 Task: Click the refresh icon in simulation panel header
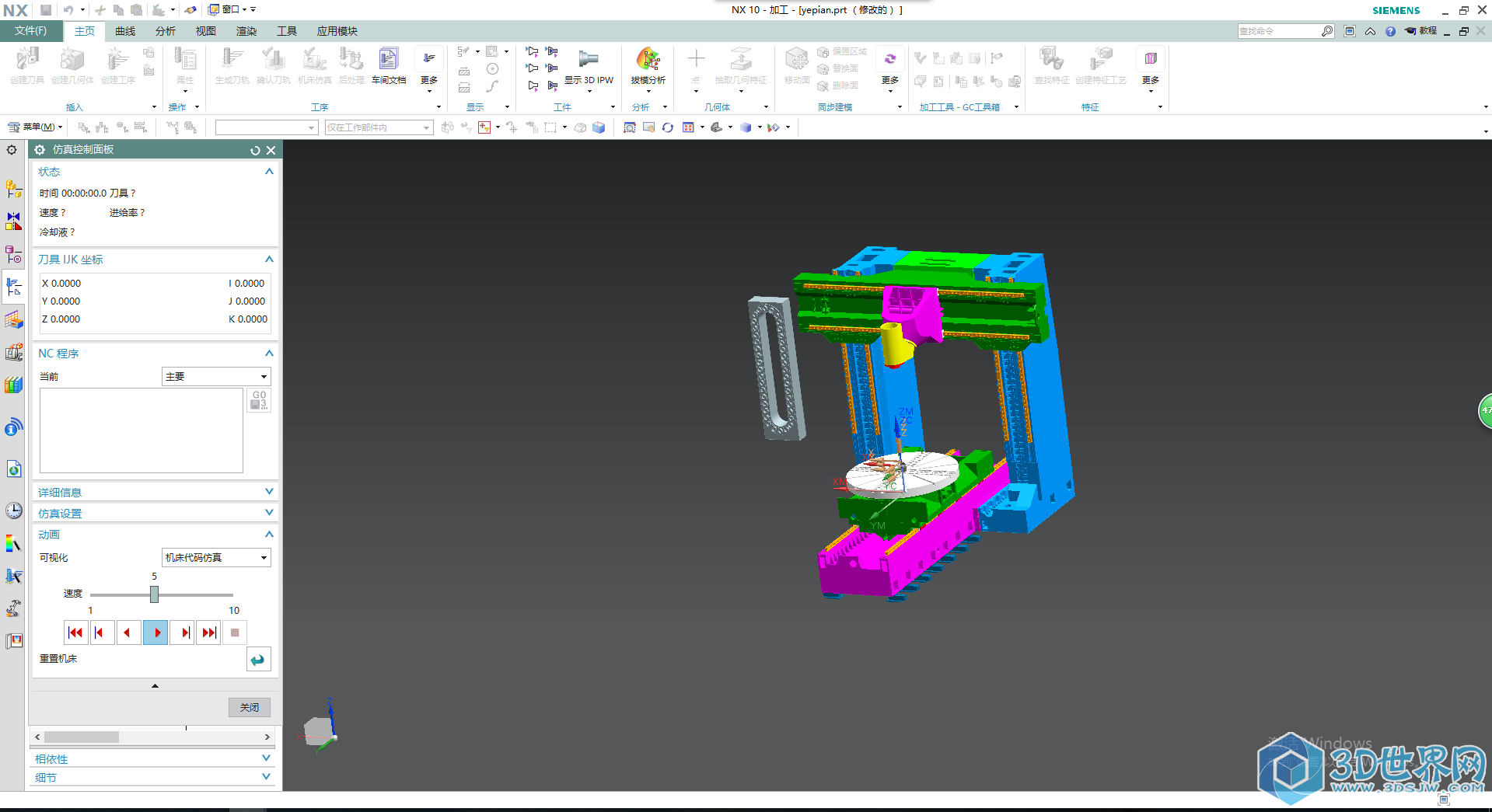pyautogui.click(x=255, y=150)
